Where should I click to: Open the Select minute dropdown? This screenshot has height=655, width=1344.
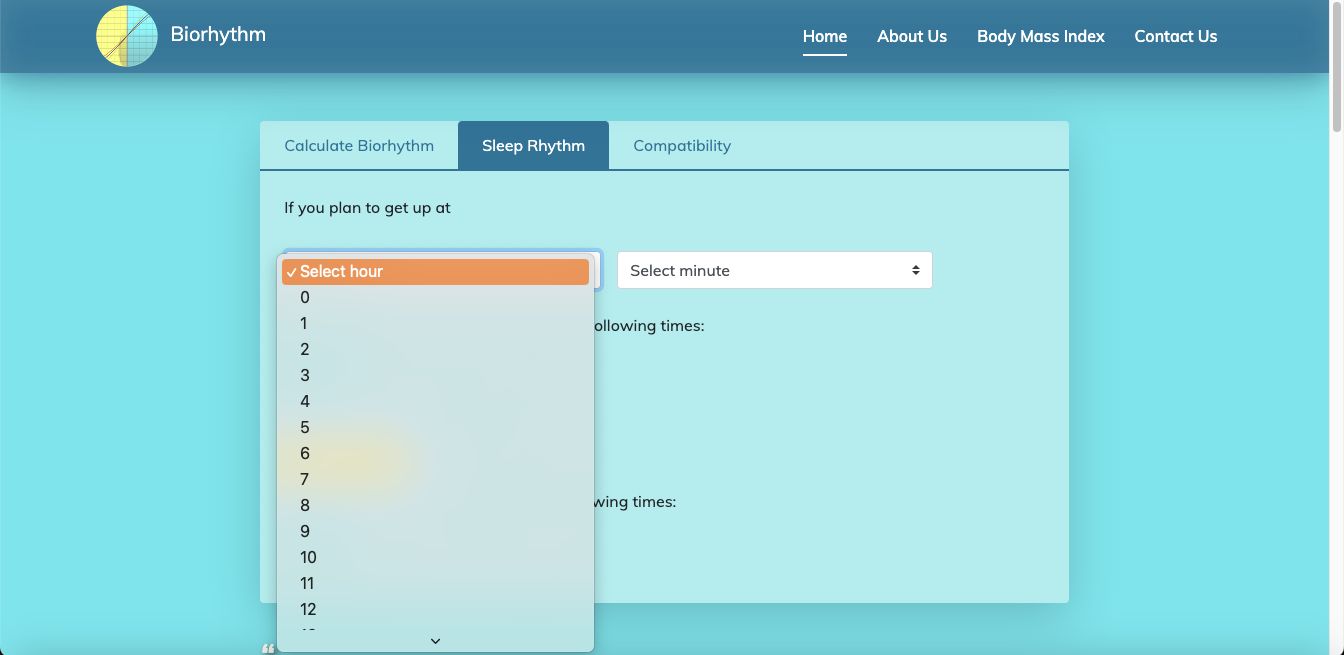(x=774, y=271)
